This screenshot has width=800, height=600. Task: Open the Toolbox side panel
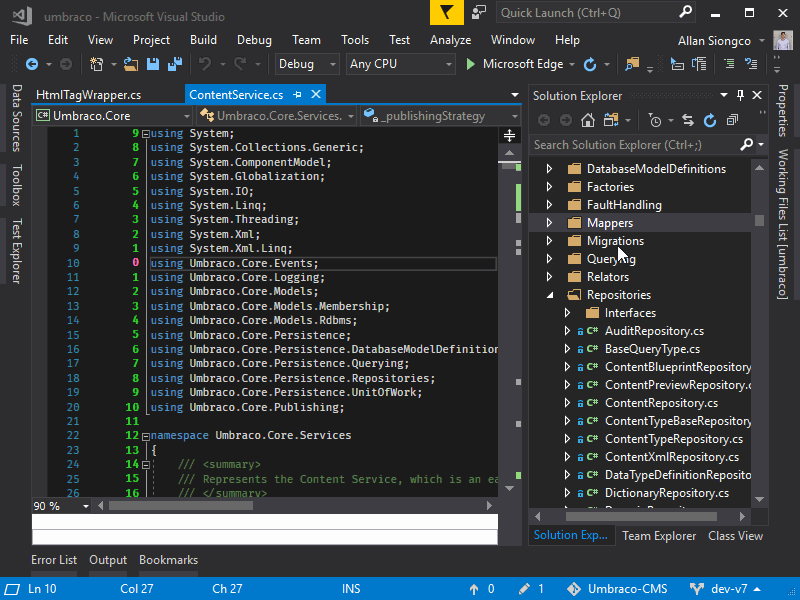click(17, 185)
